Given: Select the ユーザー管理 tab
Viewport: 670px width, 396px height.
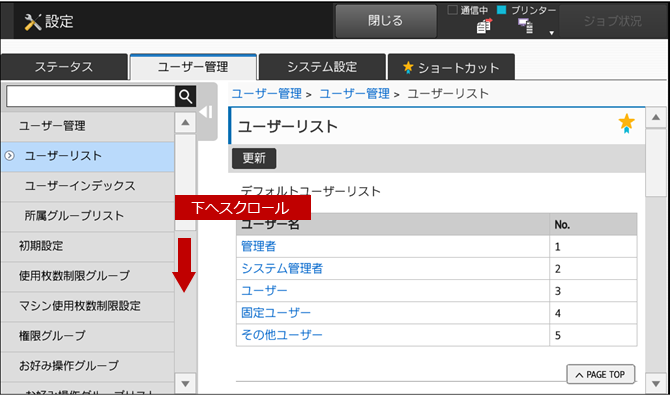Looking at the screenshot, I should coord(193,67).
